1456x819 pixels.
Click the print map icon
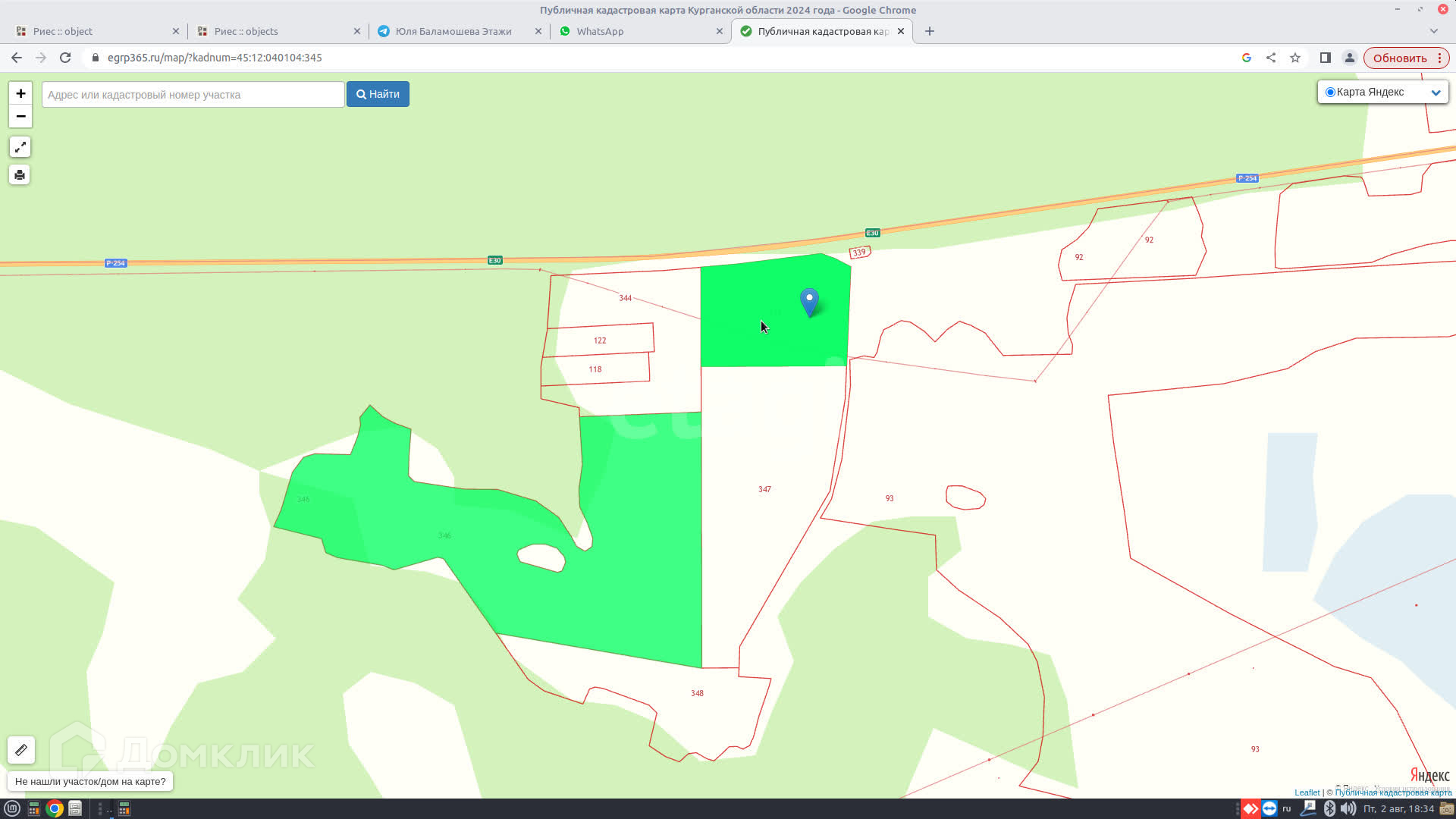pyautogui.click(x=20, y=175)
